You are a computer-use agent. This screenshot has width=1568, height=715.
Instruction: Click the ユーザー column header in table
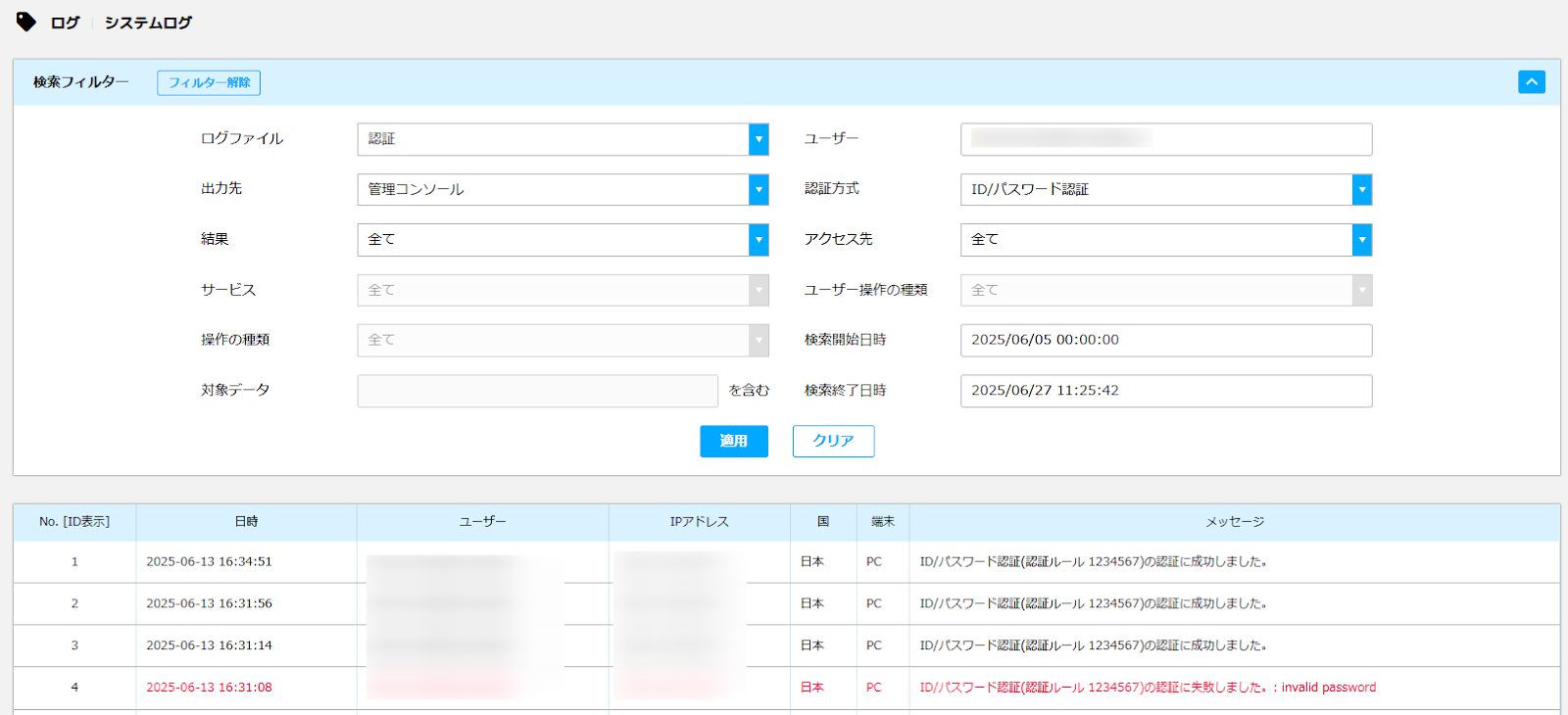(482, 522)
